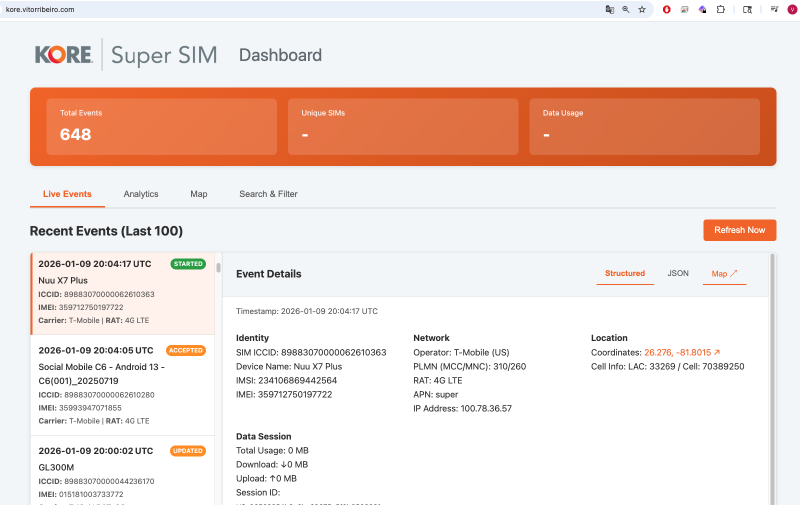This screenshot has height=505, width=800.
Task: Click the Data Usage card
Action: pyautogui.click(x=644, y=127)
